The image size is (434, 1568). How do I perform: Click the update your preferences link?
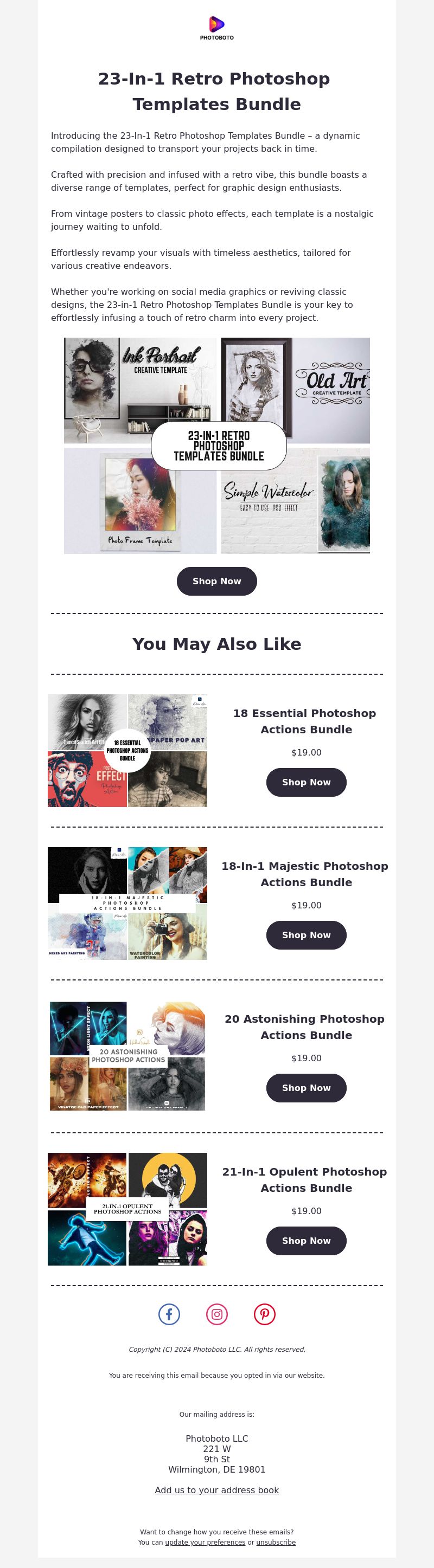(x=205, y=1543)
